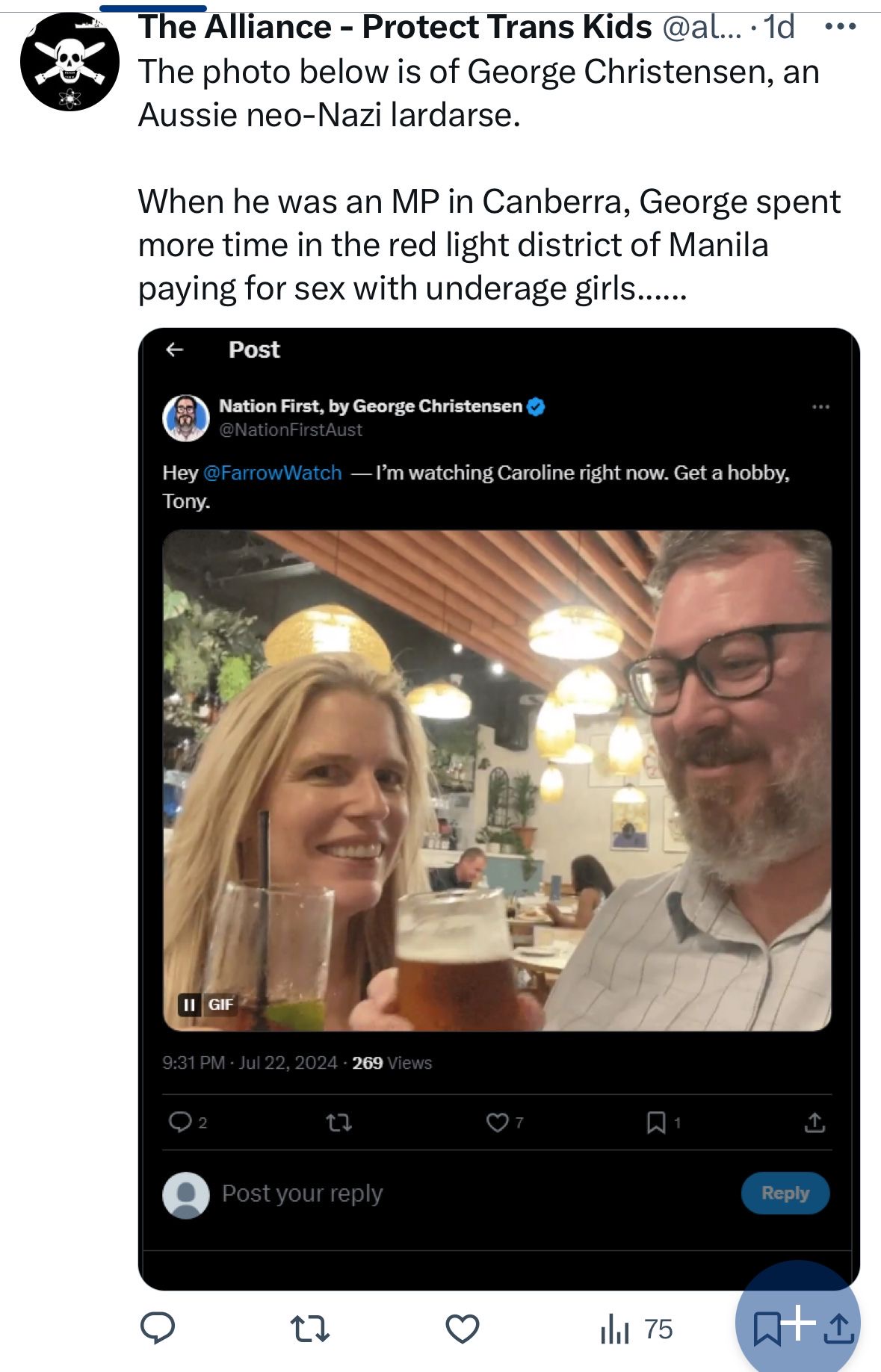Open the outer post's three-dot more menu

[x=840, y=27]
